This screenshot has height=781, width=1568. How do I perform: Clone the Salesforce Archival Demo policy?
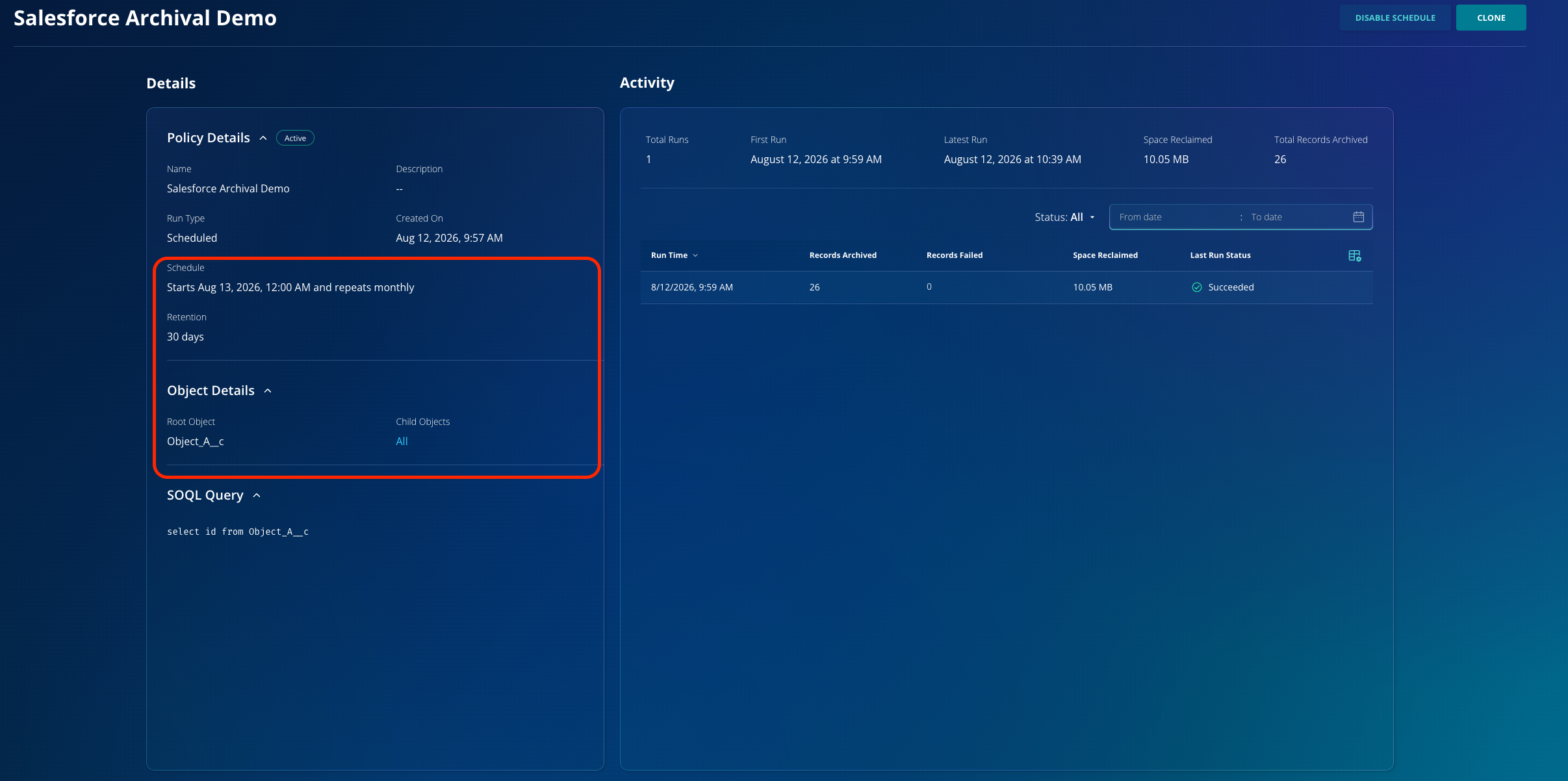1491,18
